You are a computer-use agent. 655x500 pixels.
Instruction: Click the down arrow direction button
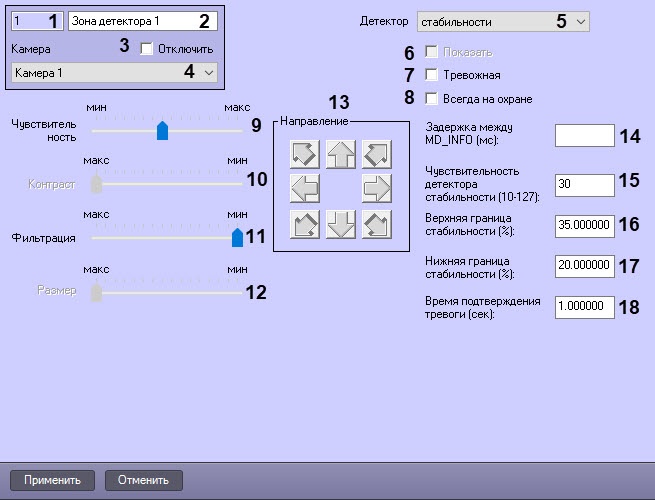point(341,224)
